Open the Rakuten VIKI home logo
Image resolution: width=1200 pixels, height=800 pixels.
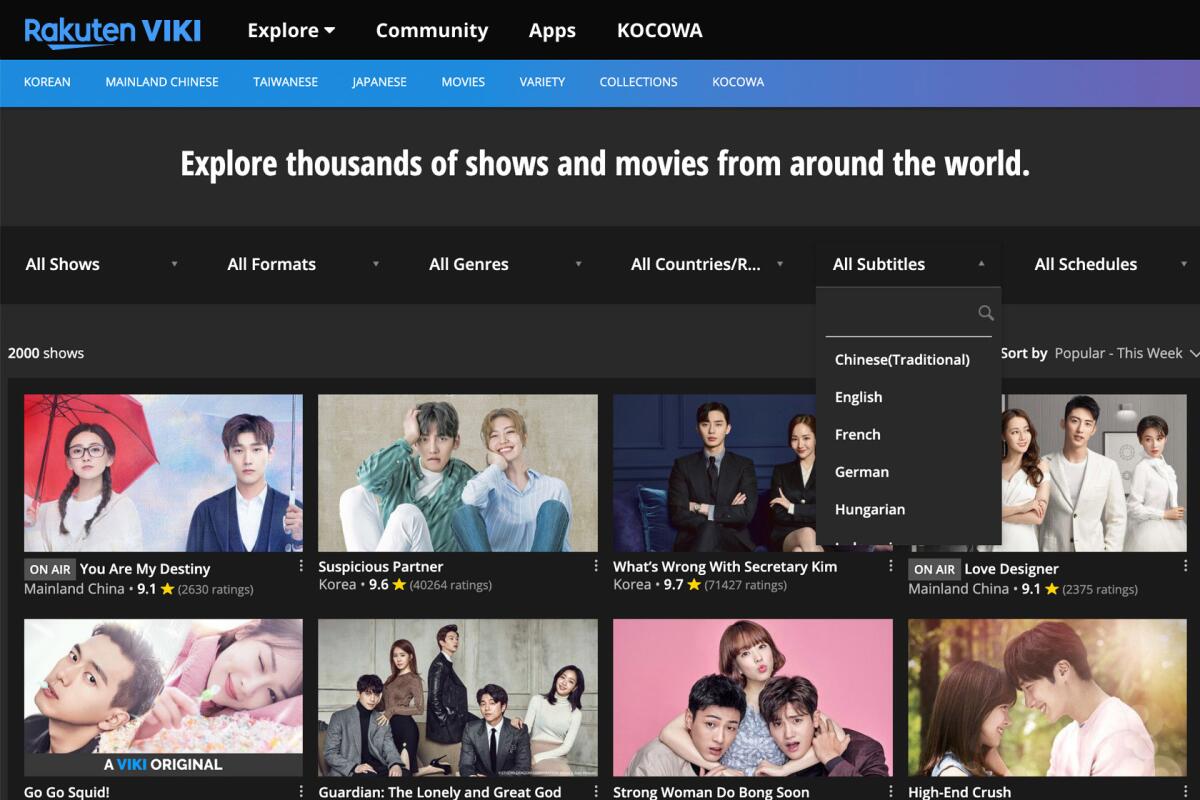(x=112, y=30)
